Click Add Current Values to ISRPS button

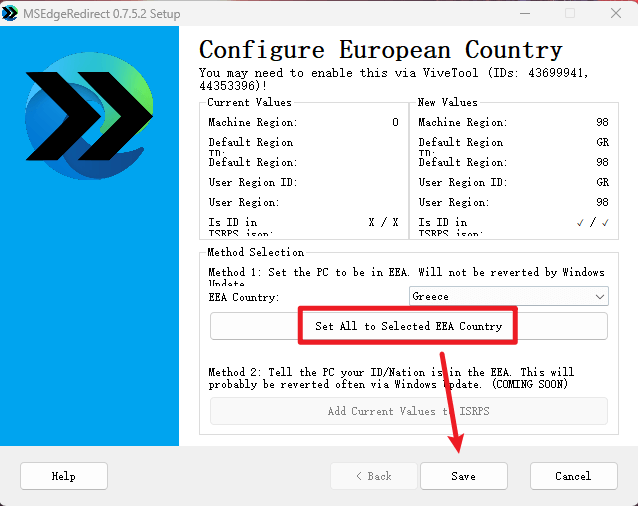pos(408,411)
